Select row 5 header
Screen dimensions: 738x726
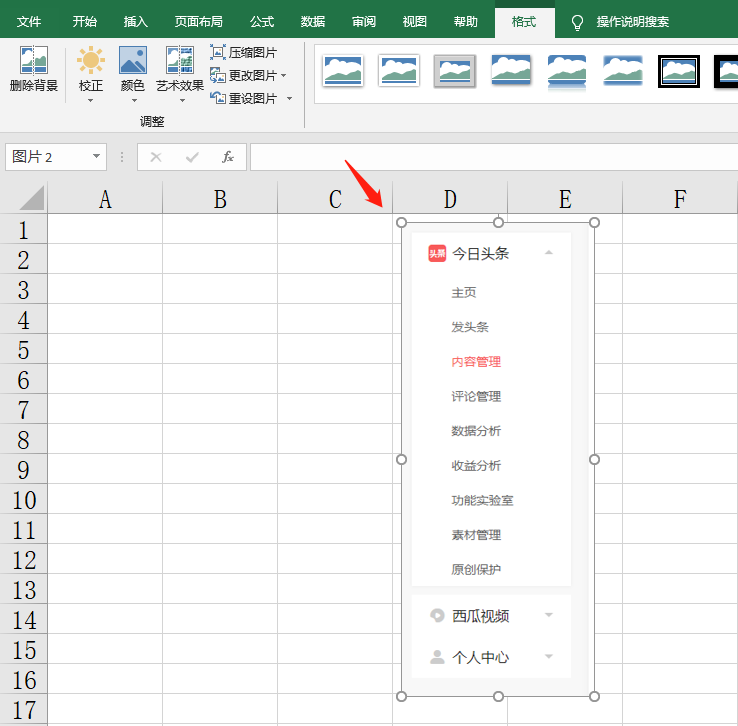coord(24,350)
